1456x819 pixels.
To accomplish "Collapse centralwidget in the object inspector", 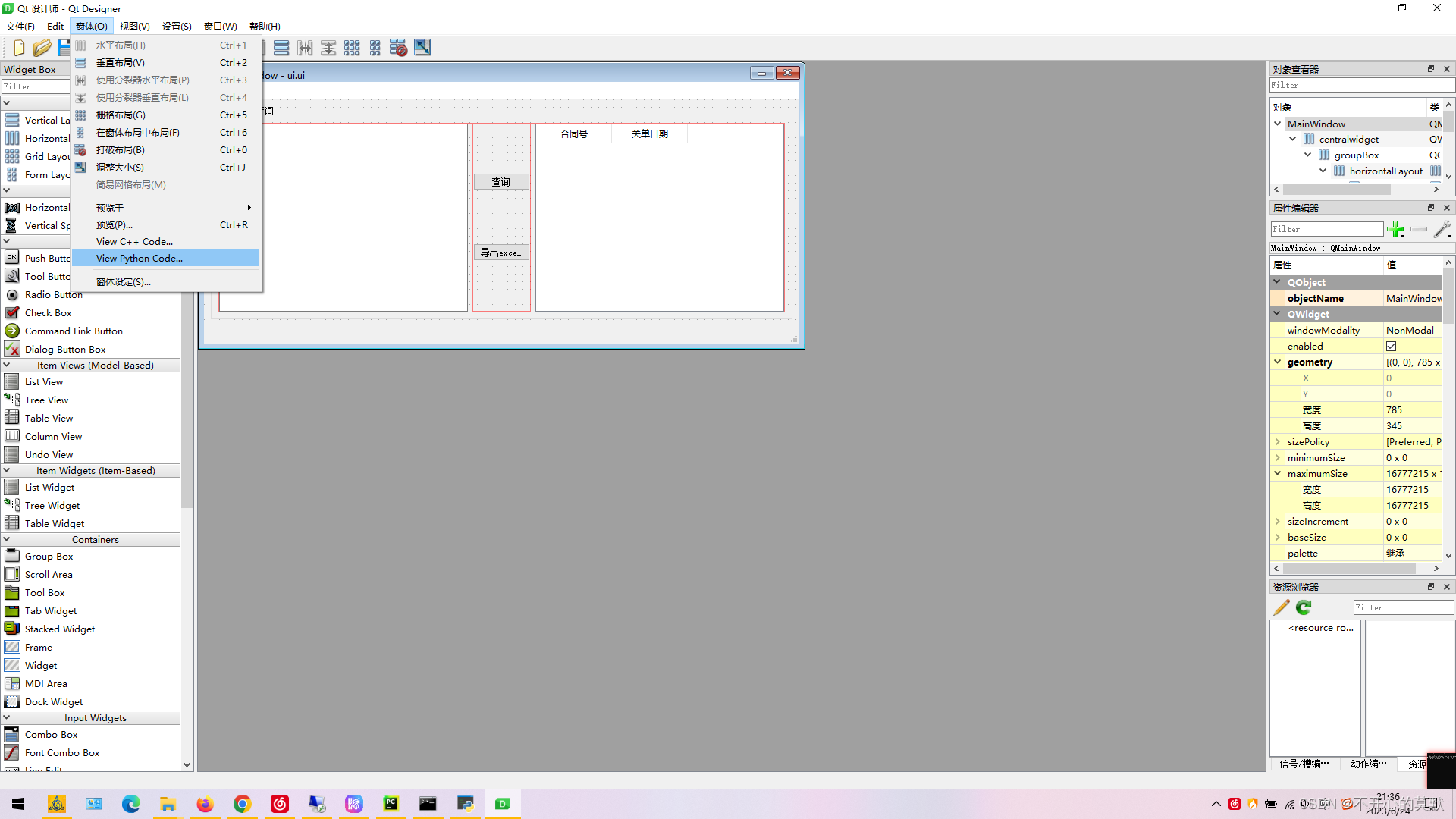I will [1293, 139].
